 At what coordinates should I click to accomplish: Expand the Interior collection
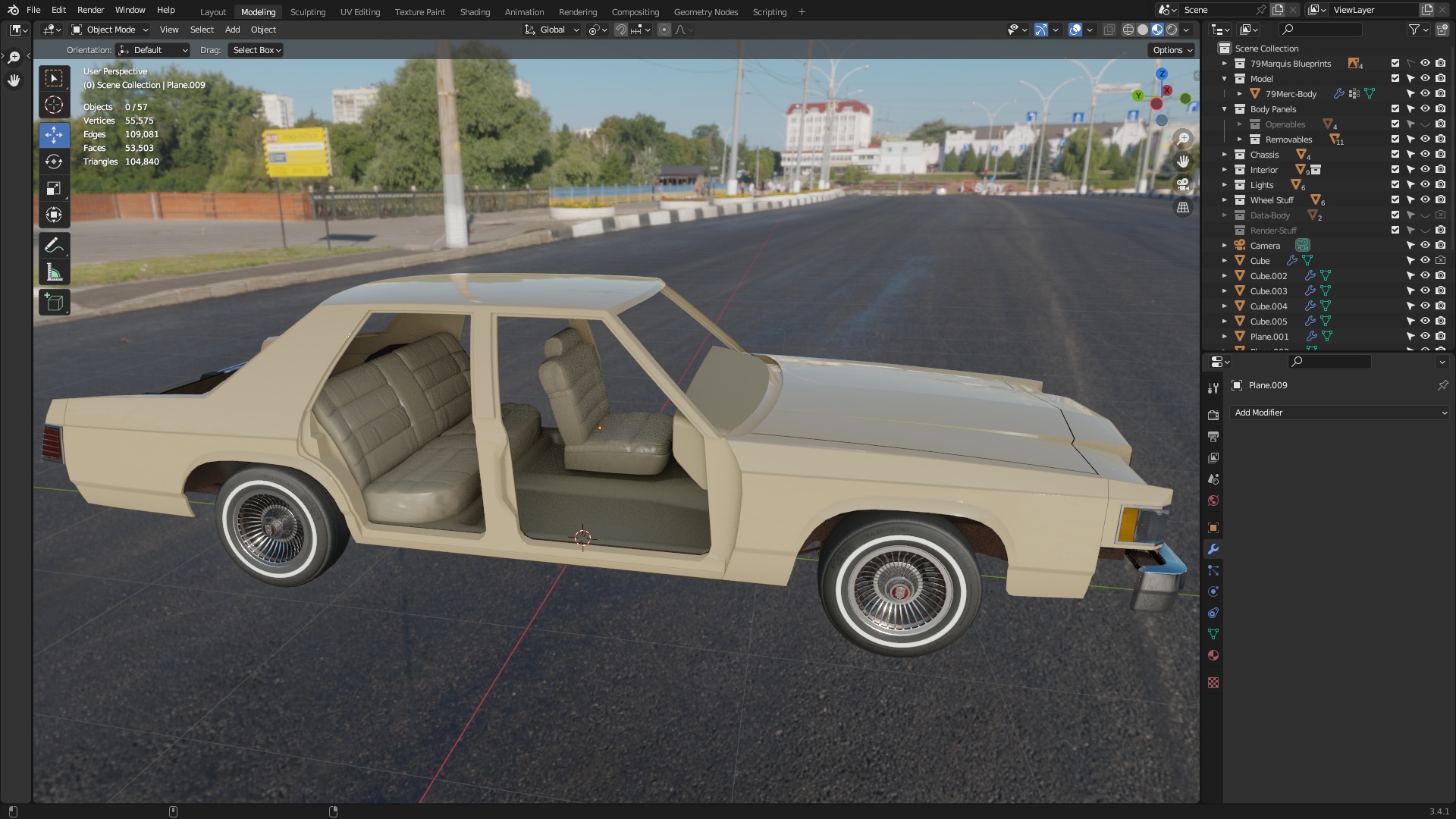click(1224, 170)
